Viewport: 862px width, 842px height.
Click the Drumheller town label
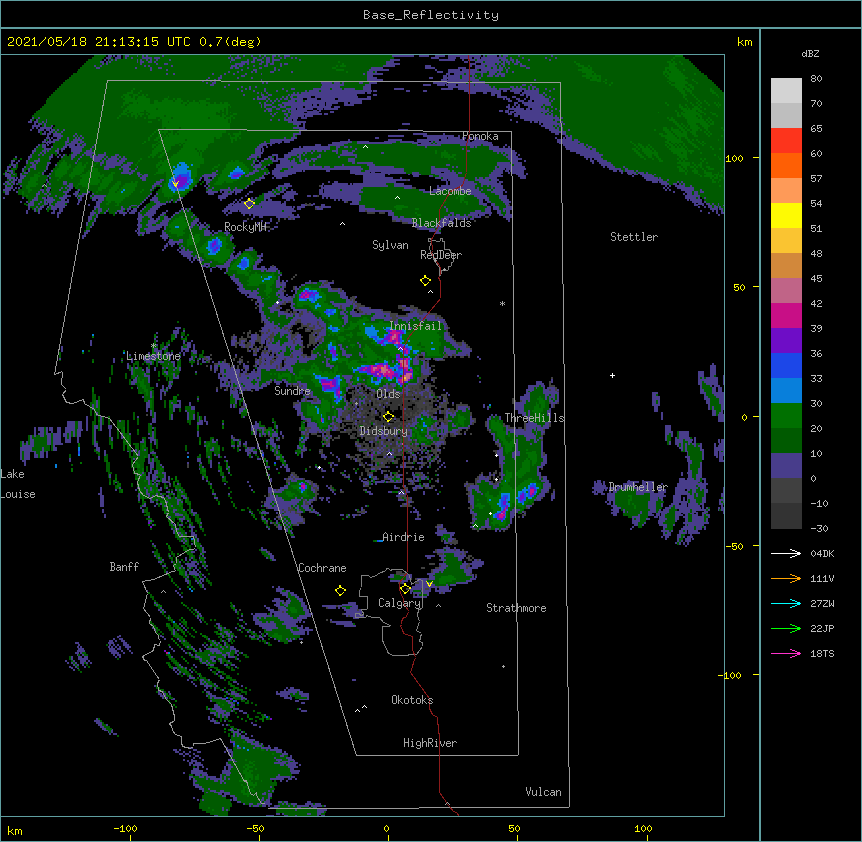point(638,487)
